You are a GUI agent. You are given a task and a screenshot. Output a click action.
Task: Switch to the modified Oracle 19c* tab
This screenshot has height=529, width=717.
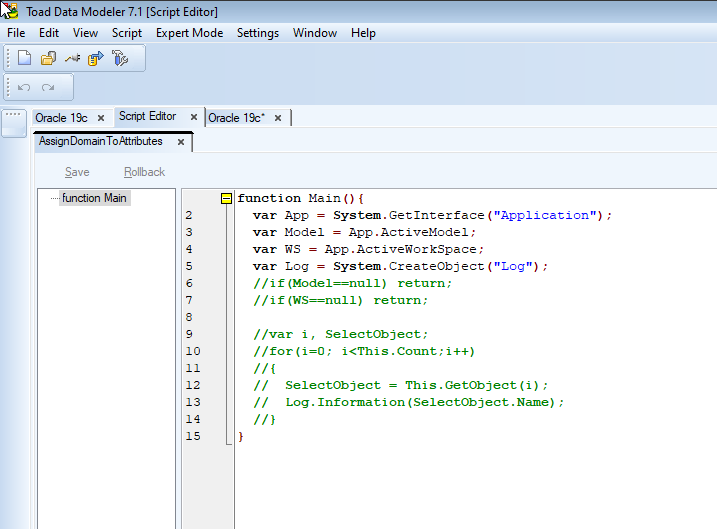[237, 118]
